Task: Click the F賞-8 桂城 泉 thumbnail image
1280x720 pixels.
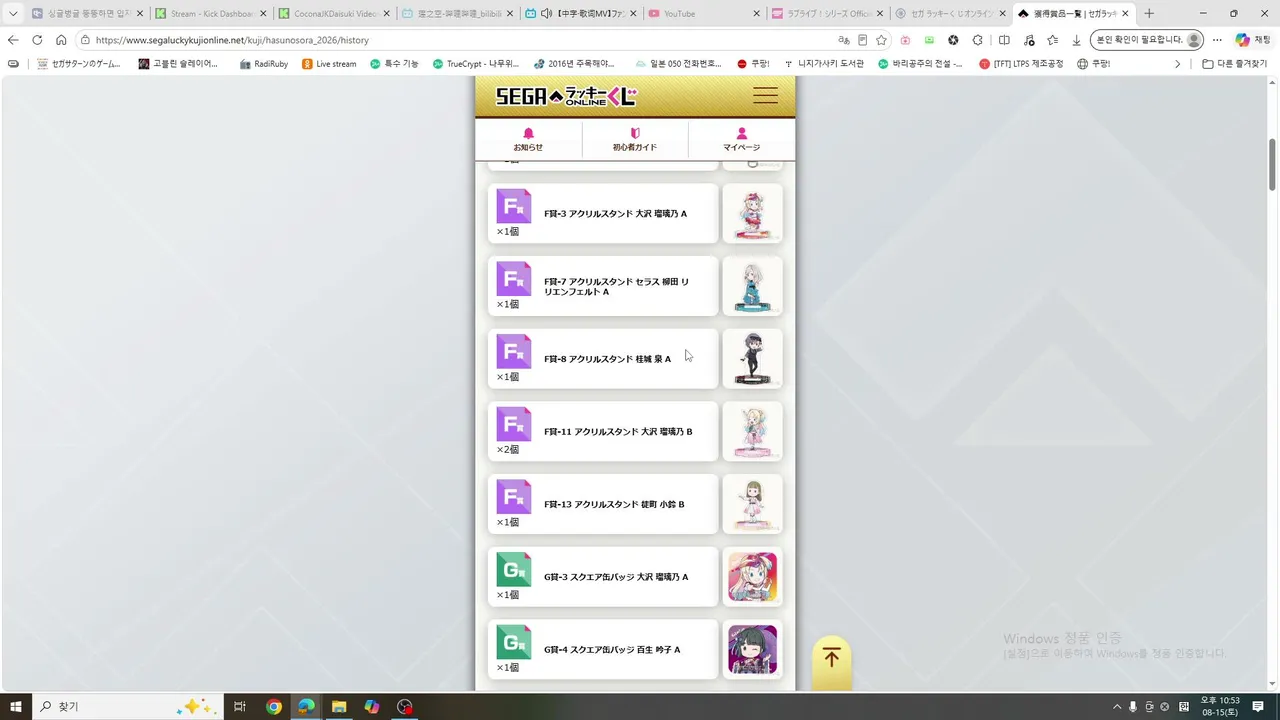Action: click(752, 359)
